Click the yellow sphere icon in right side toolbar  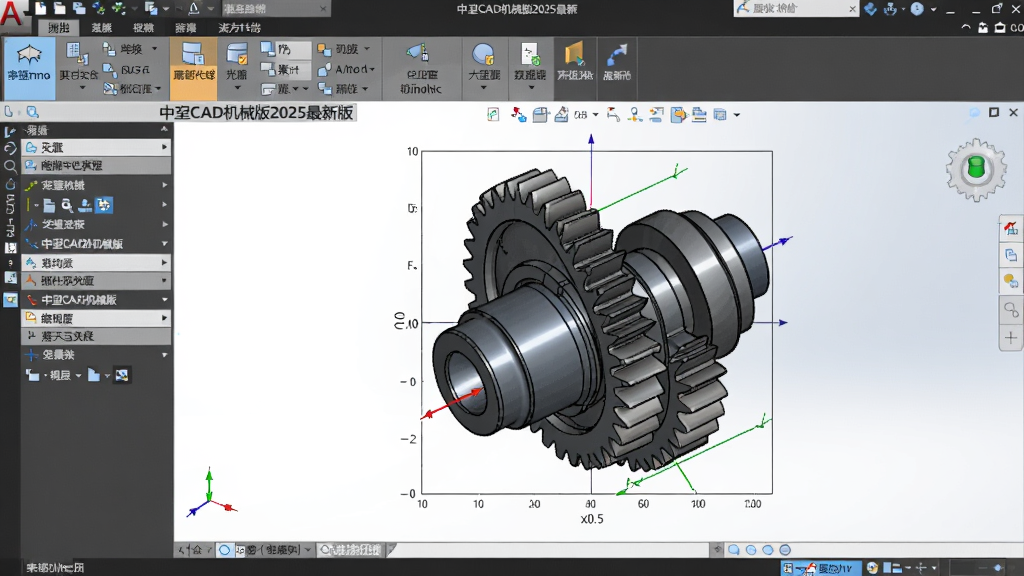1011,281
